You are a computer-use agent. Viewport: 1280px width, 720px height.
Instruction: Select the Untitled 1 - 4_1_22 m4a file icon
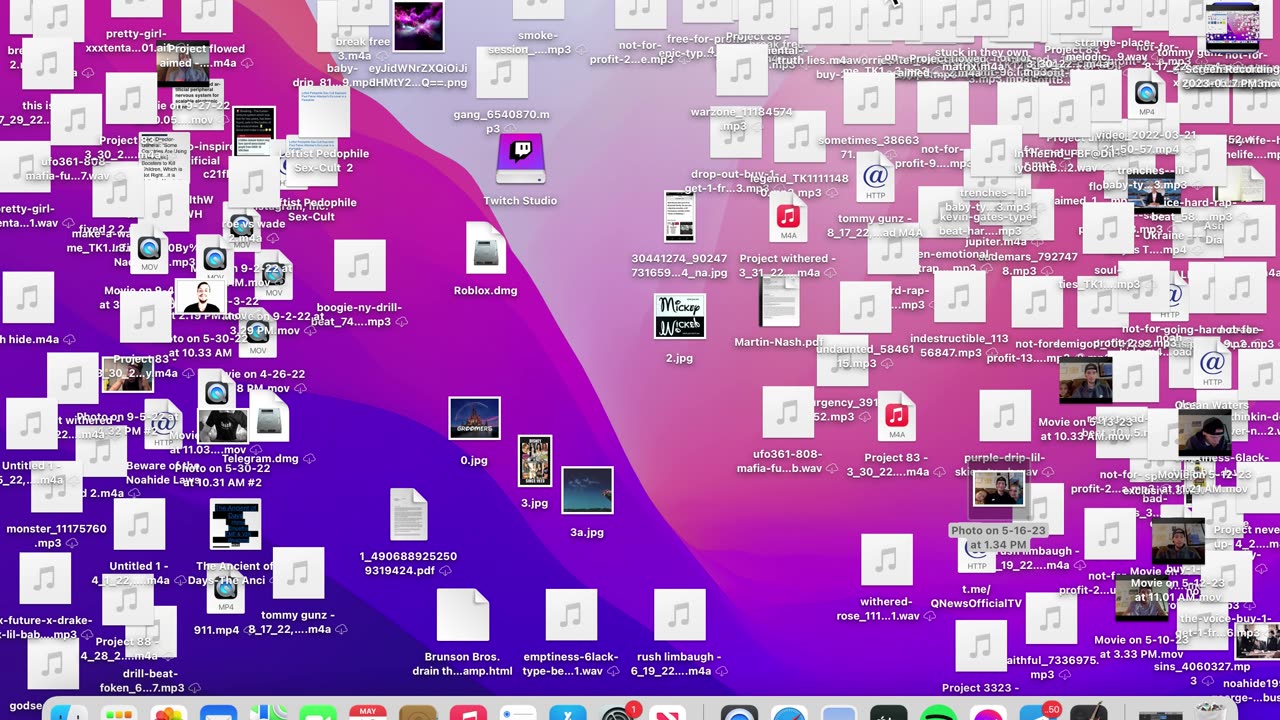click(139, 524)
